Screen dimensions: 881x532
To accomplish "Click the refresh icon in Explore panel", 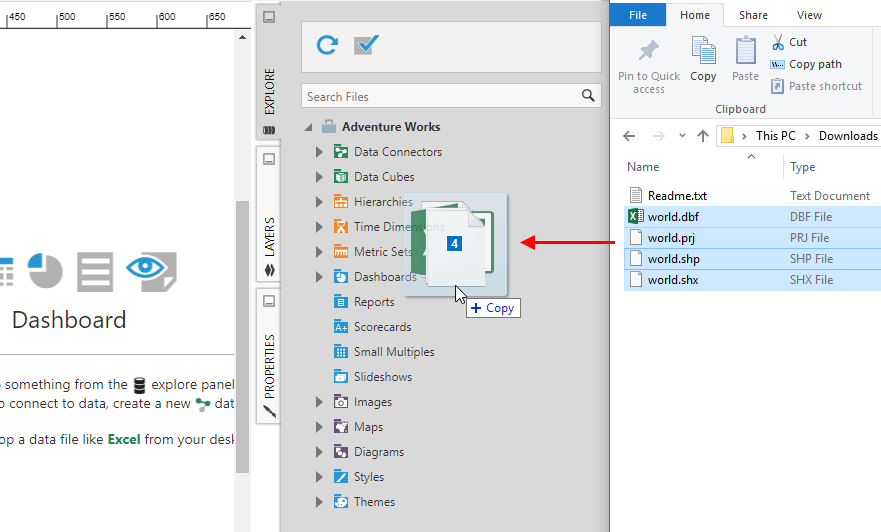I will [x=327, y=45].
